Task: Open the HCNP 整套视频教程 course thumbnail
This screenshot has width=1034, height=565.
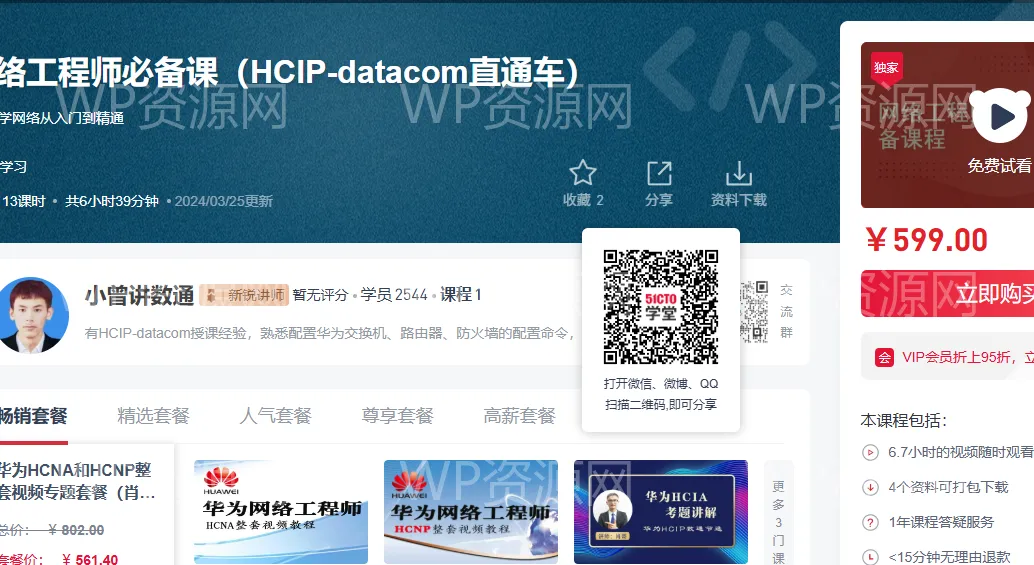Action: click(471, 512)
